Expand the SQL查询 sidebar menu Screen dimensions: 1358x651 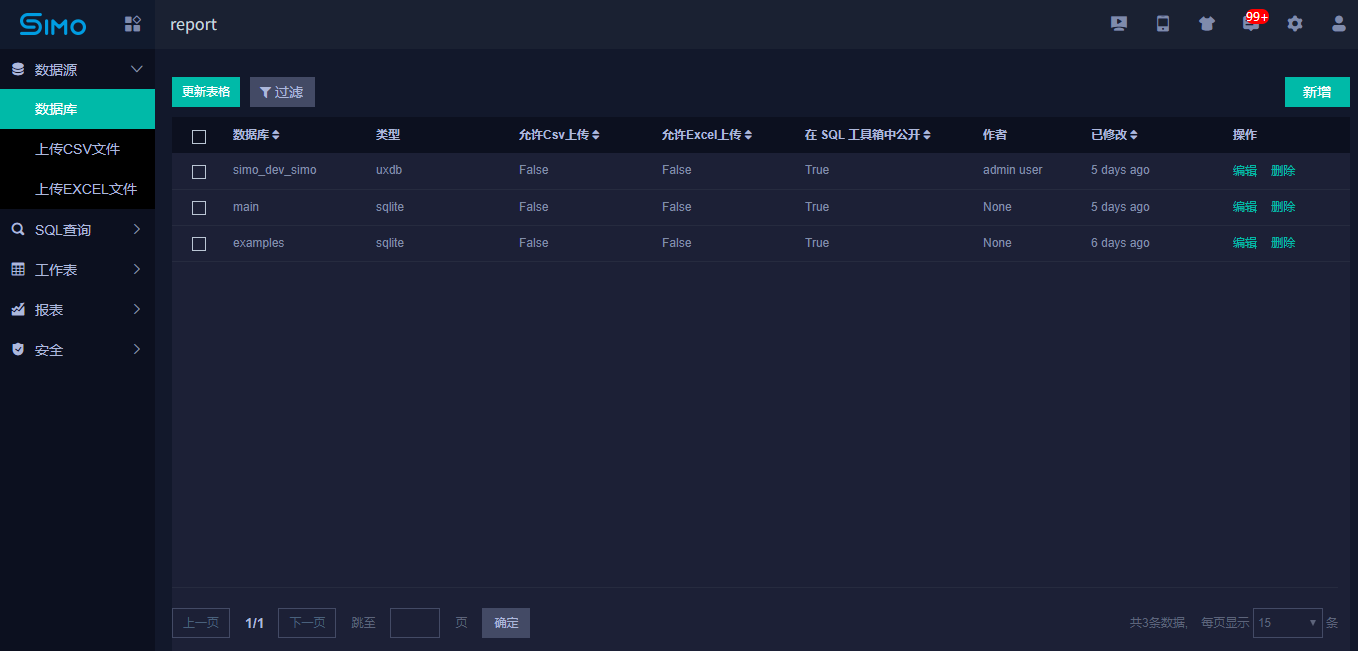click(77, 230)
